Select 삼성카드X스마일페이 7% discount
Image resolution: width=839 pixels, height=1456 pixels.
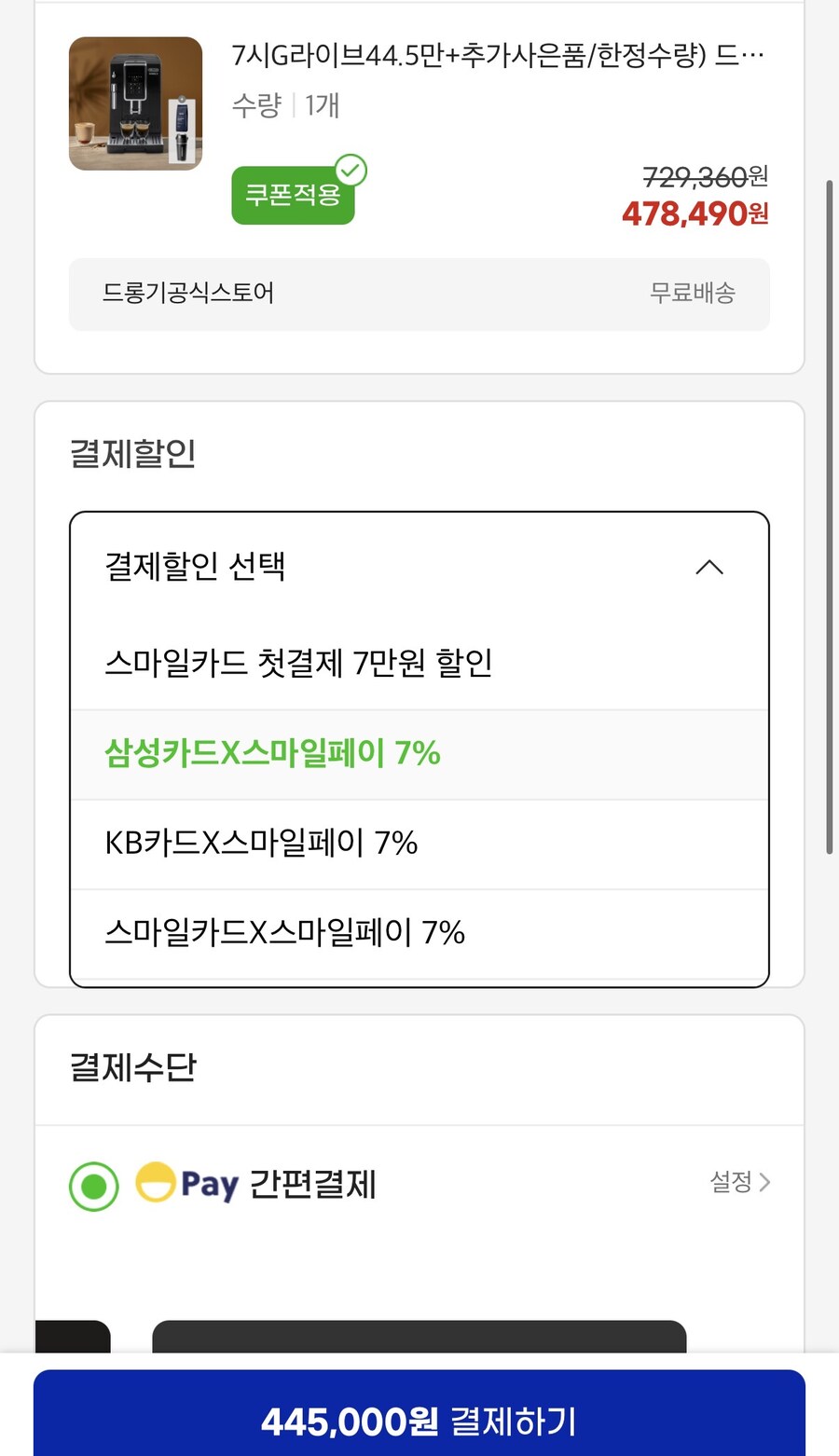[x=271, y=753]
